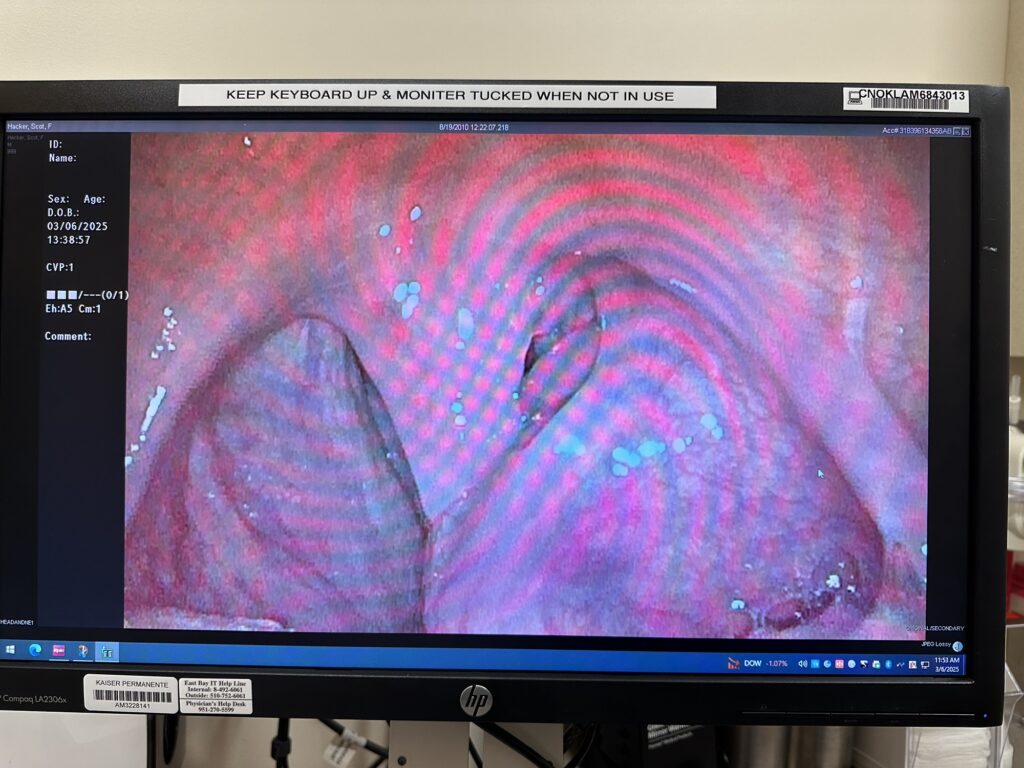Viewport: 1024px width, 768px height.
Task: Click the volume speaker tray icon
Action: pyautogui.click(x=803, y=664)
